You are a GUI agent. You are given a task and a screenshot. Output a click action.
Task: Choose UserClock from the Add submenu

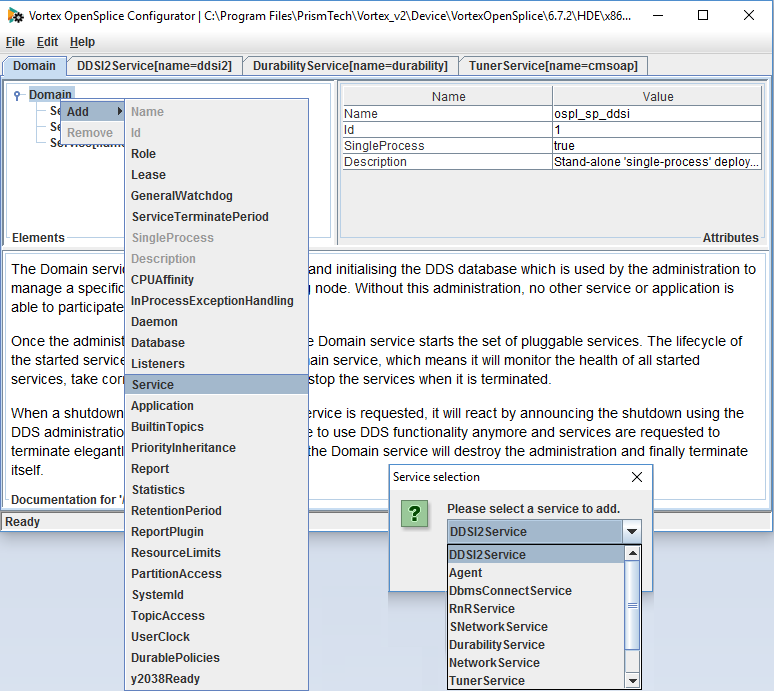217,636
